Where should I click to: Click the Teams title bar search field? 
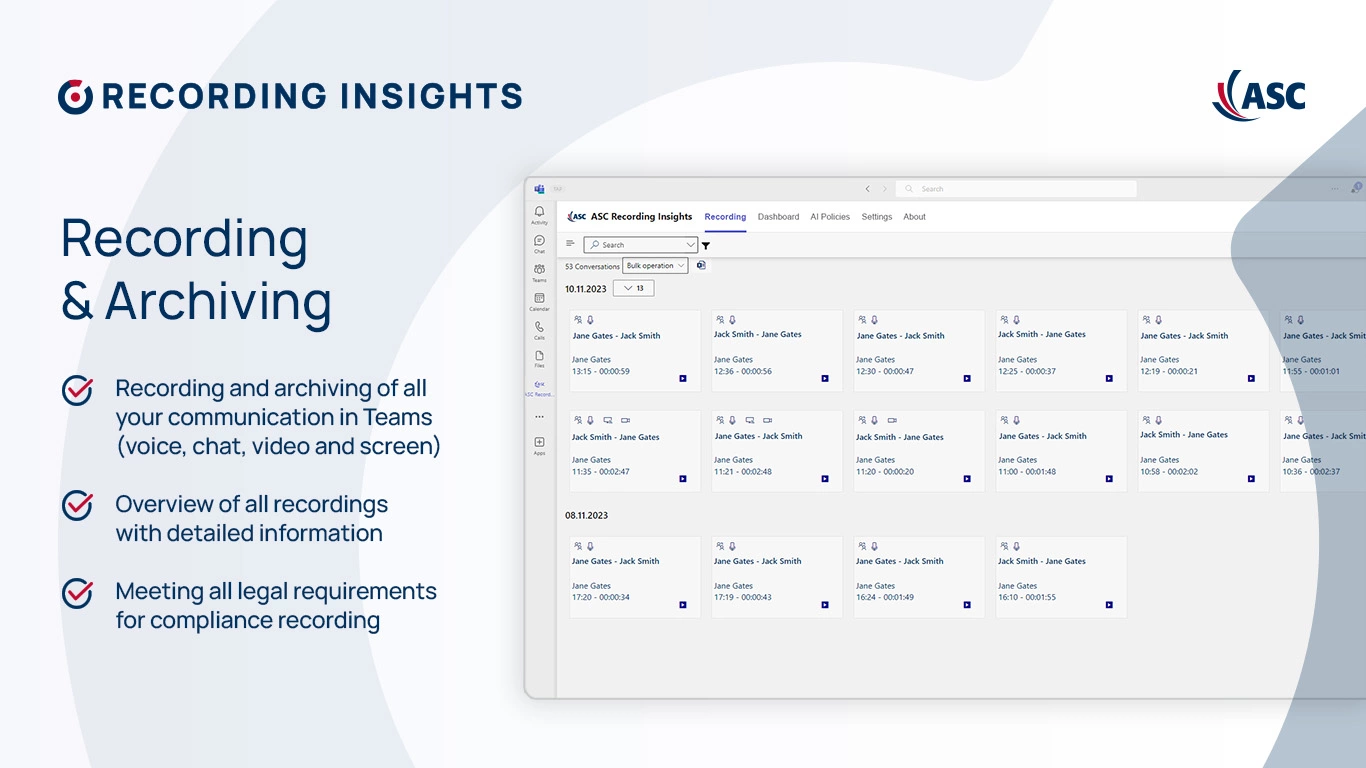1016,189
